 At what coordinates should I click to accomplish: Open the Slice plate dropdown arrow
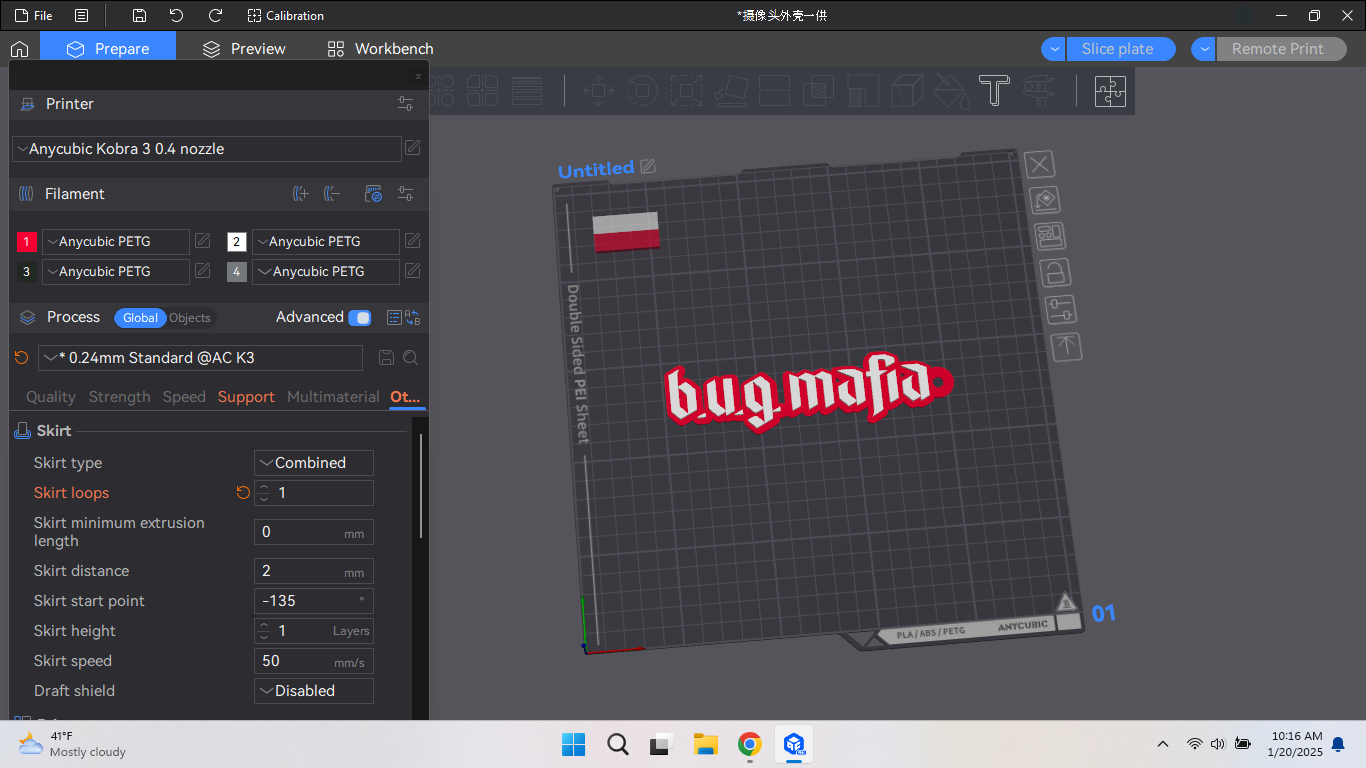pos(1053,49)
